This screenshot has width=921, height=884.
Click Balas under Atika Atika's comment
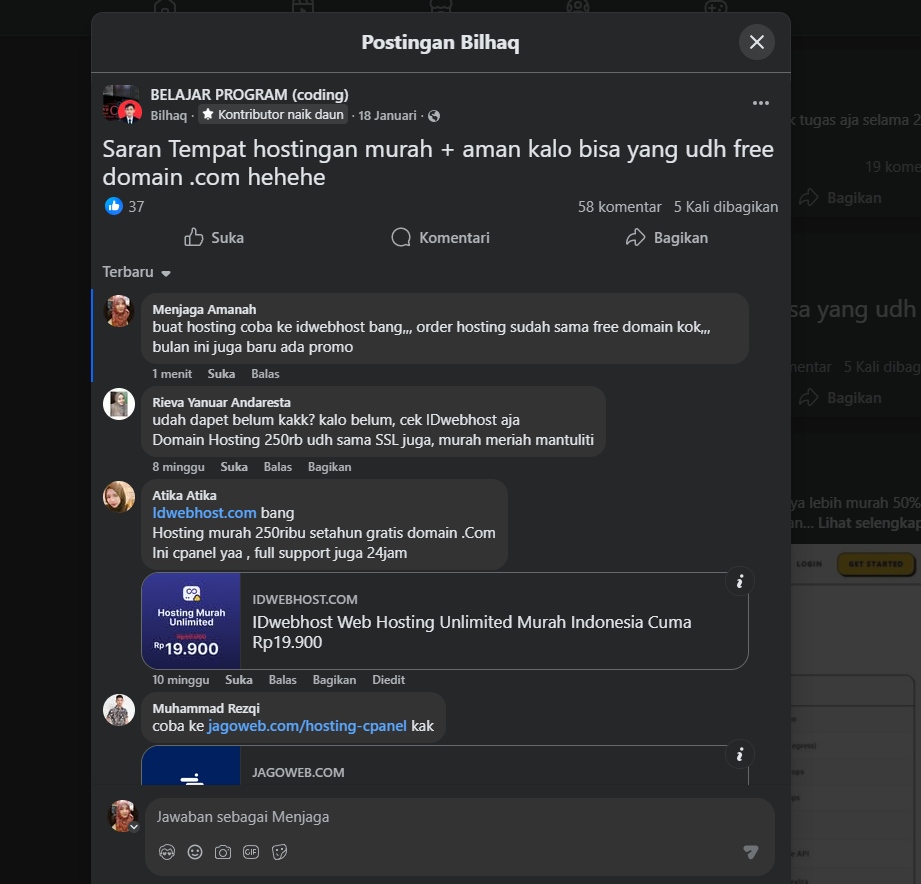pyautogui.click(x=282, y=680)
